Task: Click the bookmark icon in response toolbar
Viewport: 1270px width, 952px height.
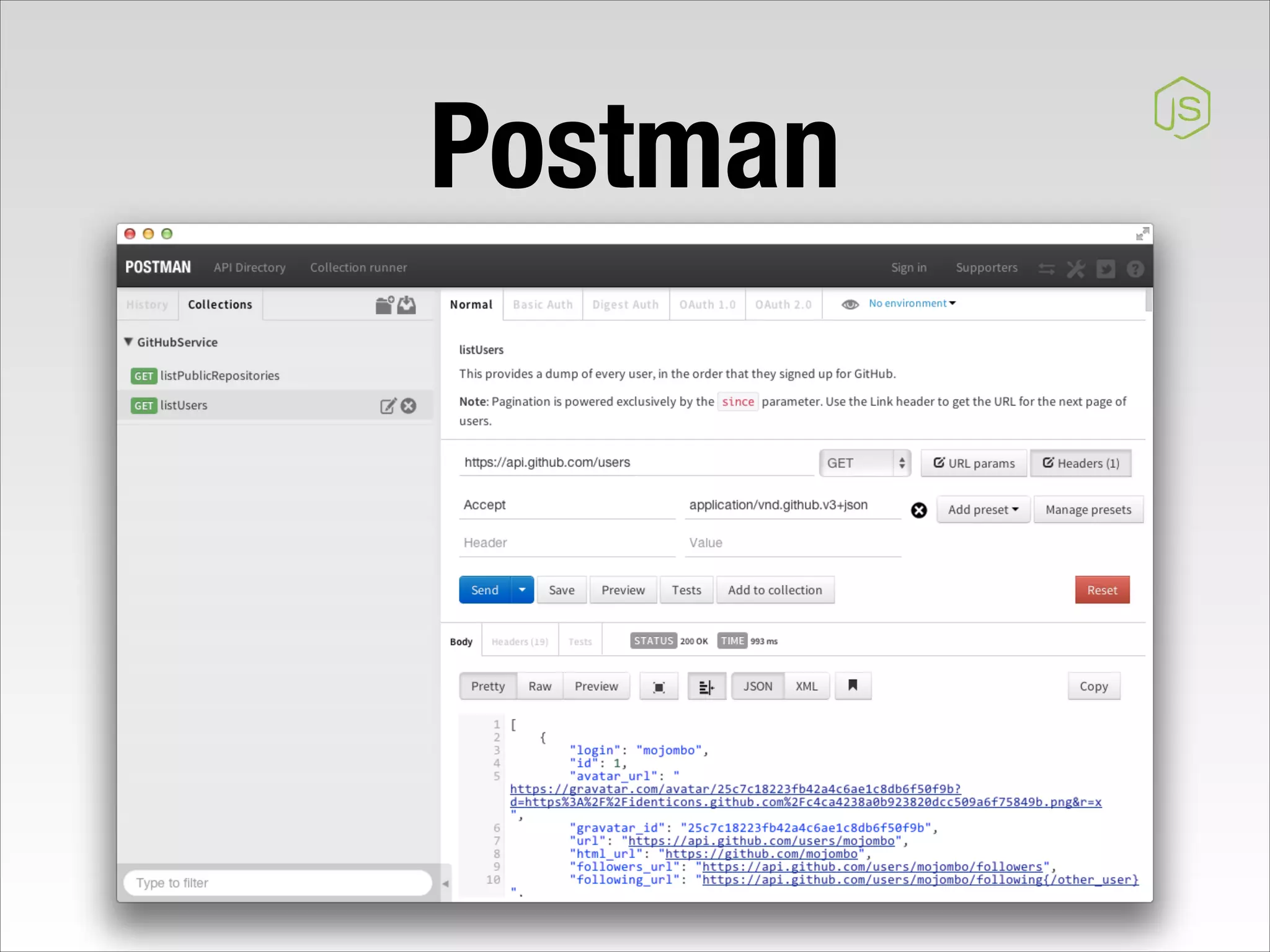Action: coord(853,686)
